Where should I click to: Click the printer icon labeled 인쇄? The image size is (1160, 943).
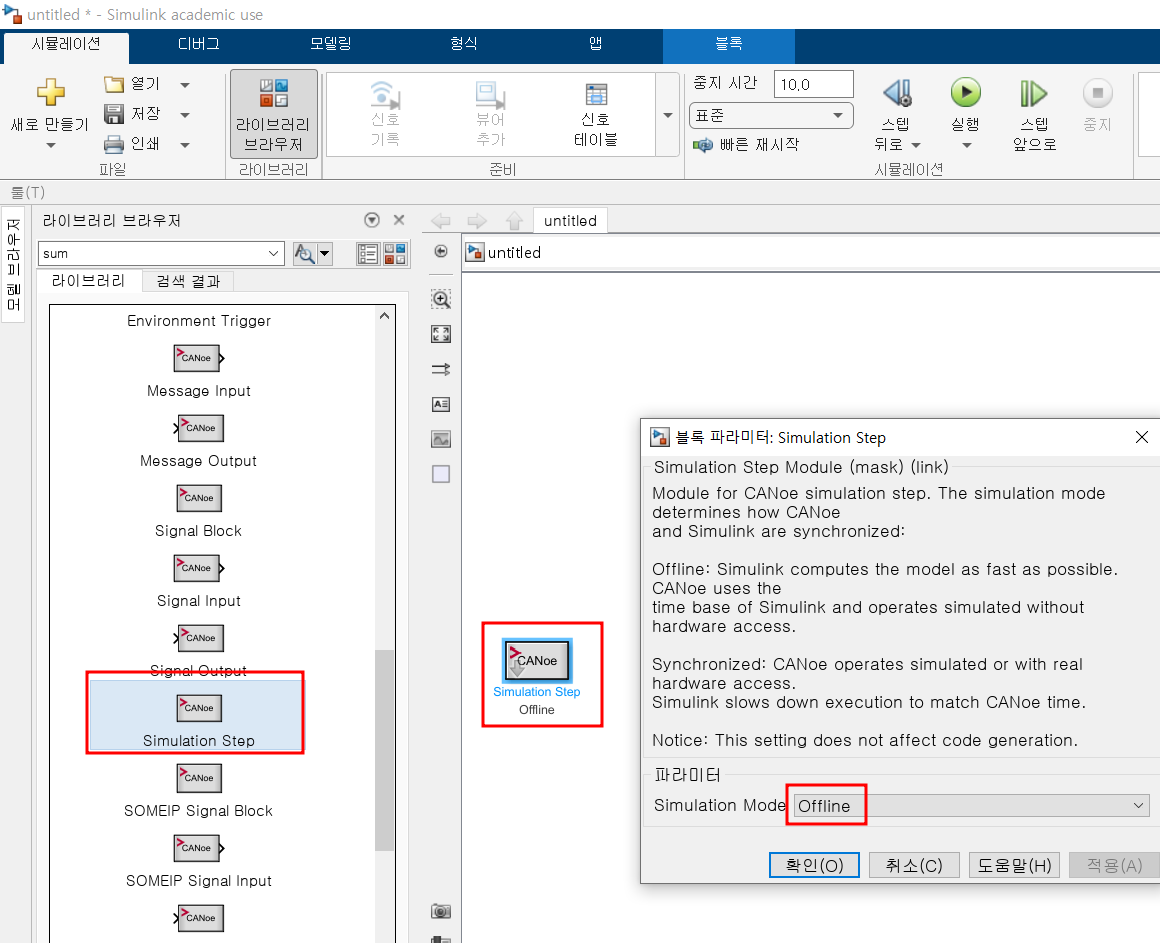pos(114,143)
